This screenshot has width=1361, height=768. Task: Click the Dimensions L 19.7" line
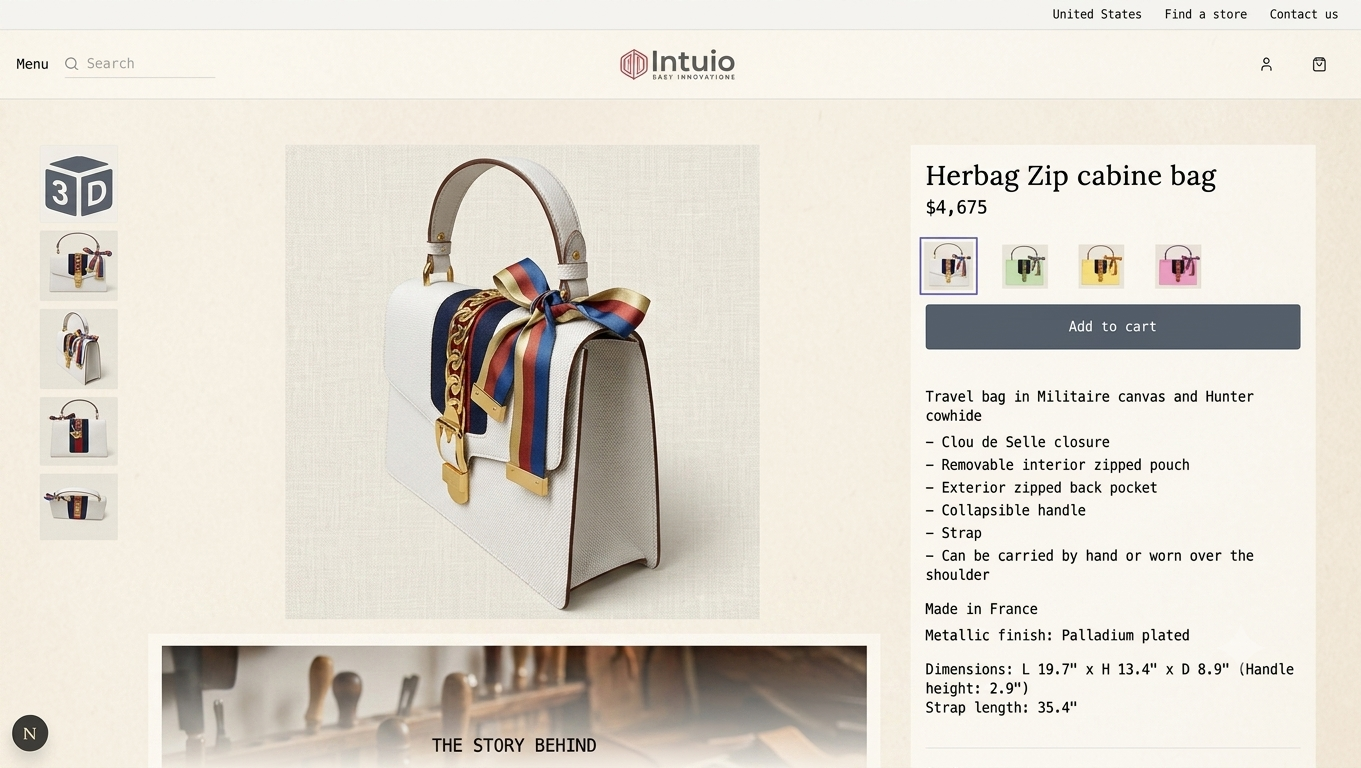point(1110,679)
